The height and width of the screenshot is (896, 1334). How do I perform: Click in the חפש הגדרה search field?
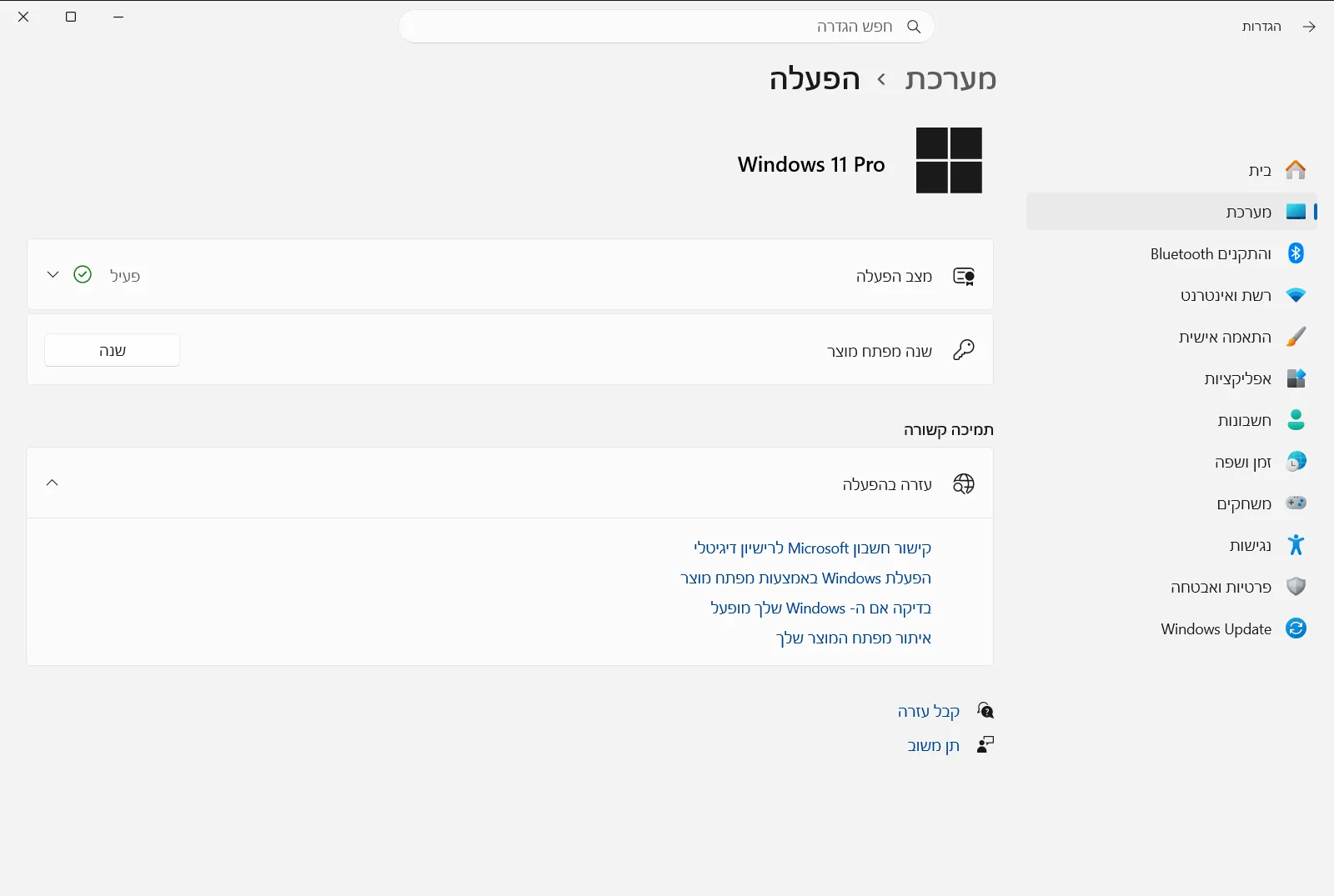coord(666,27)
